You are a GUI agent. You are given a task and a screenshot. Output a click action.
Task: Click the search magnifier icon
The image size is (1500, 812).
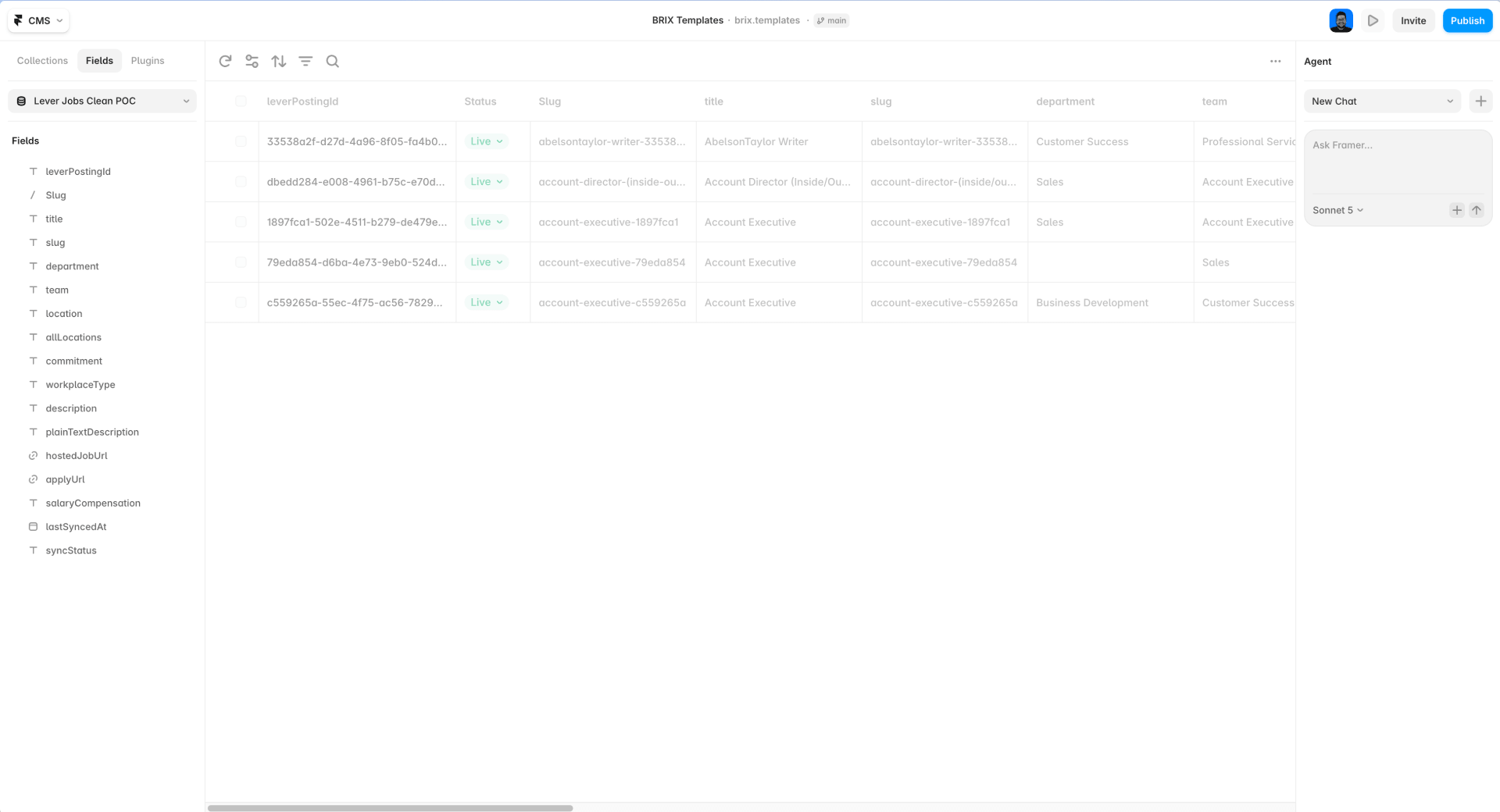(333, 61)
